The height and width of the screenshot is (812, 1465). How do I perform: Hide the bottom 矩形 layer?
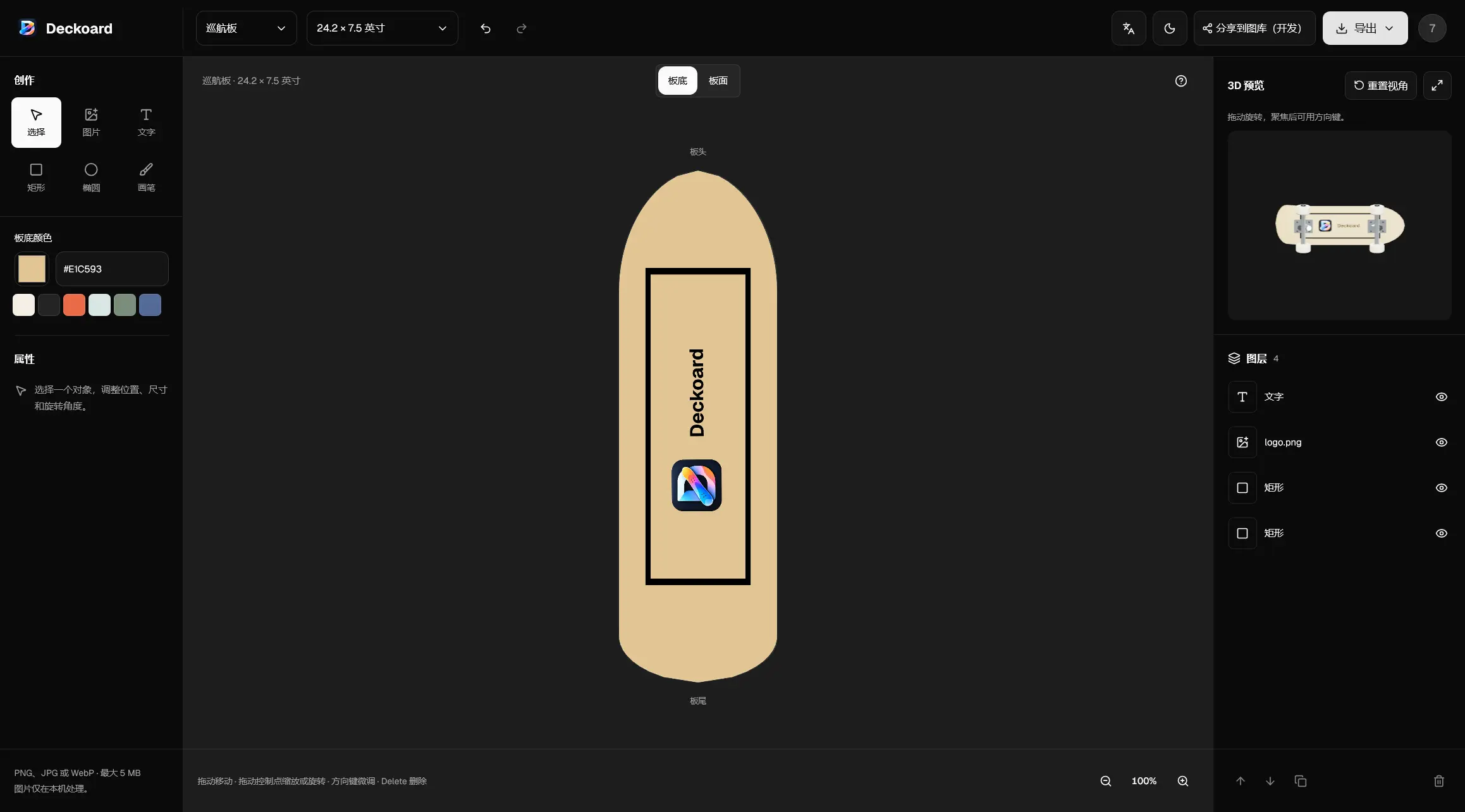1442,533
